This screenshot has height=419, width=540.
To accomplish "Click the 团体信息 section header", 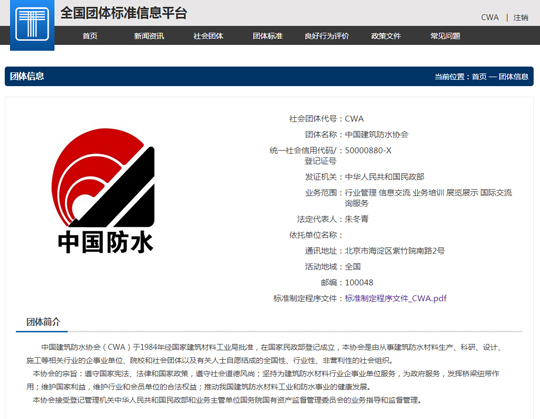I will point(27,76).
